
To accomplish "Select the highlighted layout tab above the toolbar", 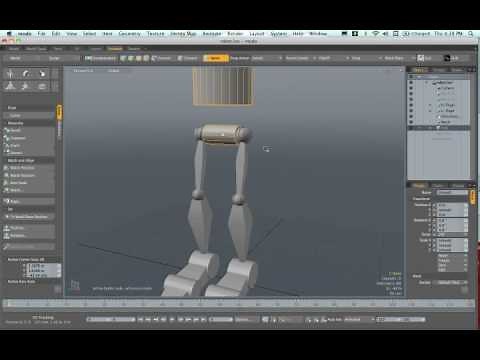I will (x=115, y=49).
